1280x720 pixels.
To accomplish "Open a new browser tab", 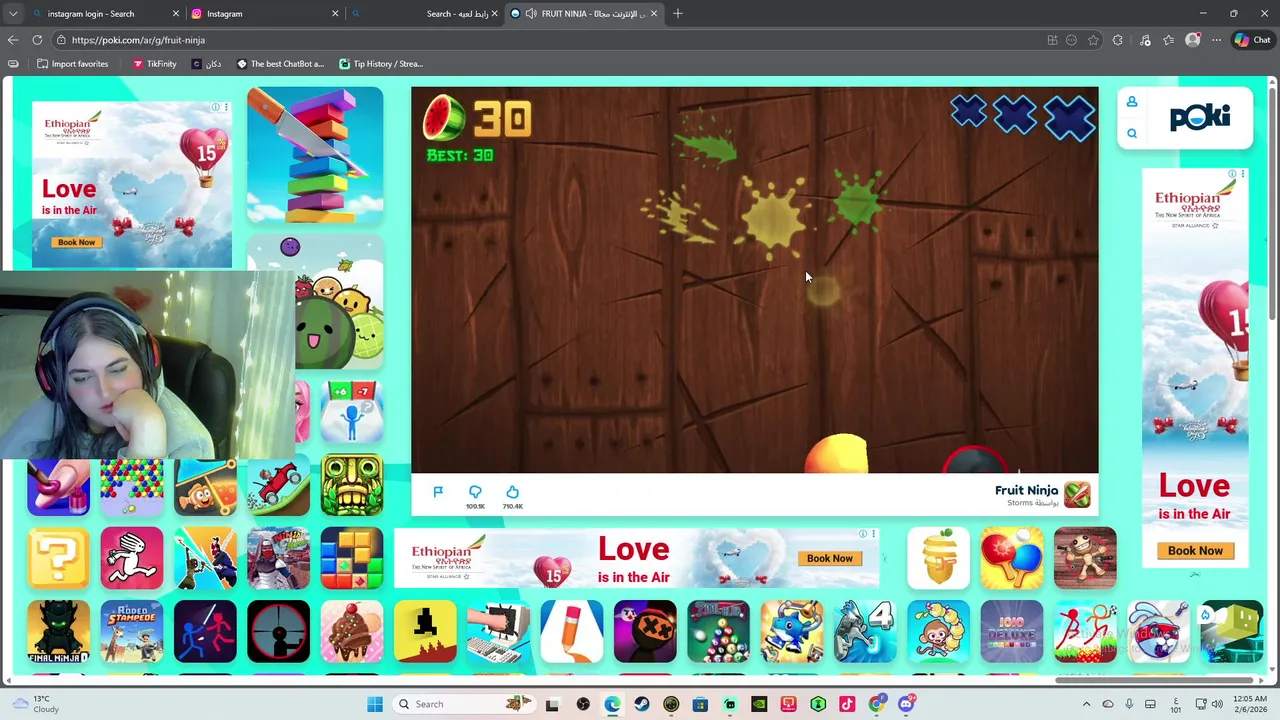I will [x=678, y=14].
